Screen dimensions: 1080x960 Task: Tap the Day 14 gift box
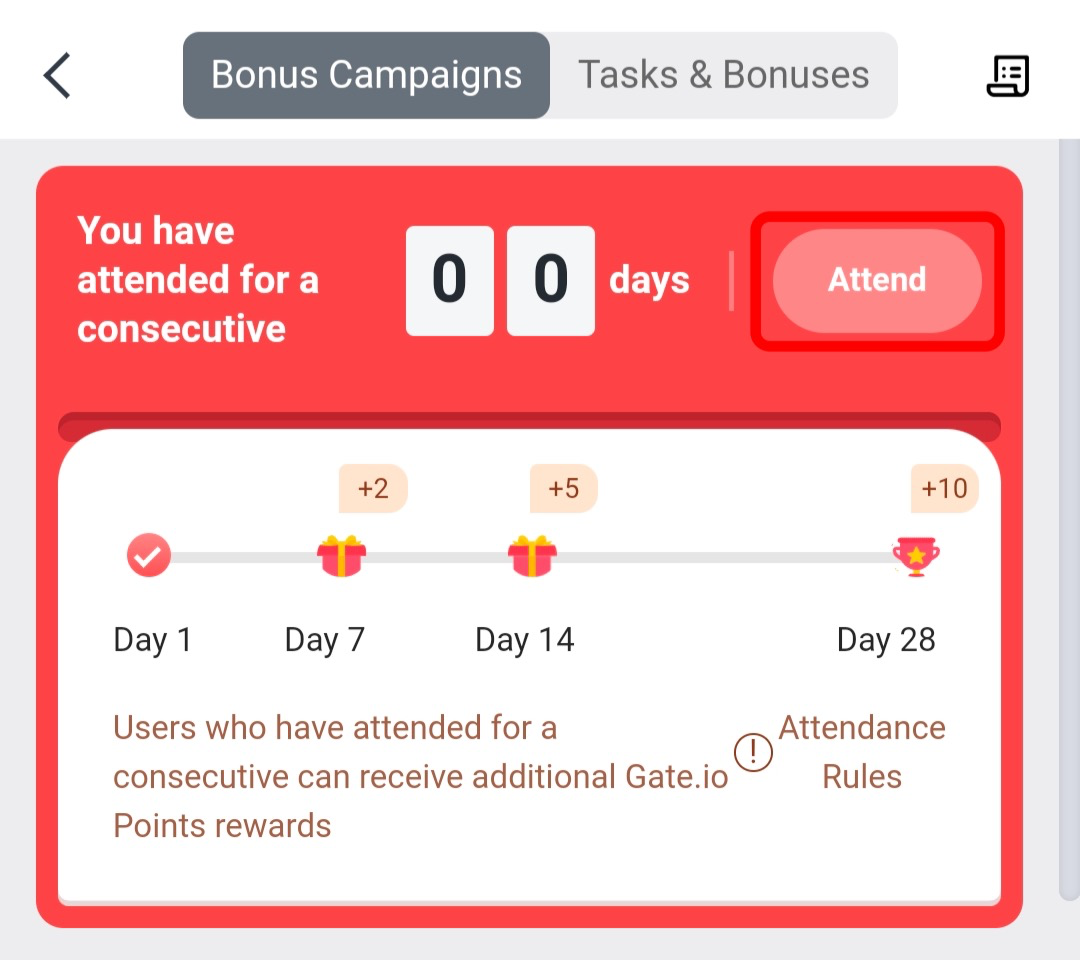532,556
